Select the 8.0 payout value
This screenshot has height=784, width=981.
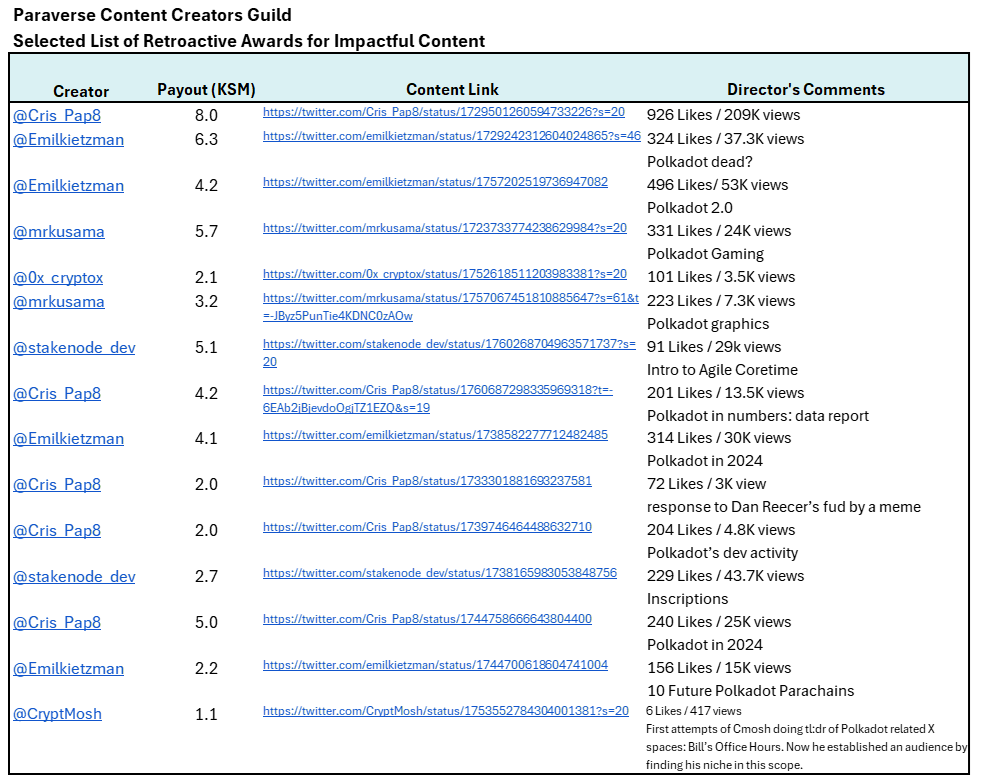(206, 116)
